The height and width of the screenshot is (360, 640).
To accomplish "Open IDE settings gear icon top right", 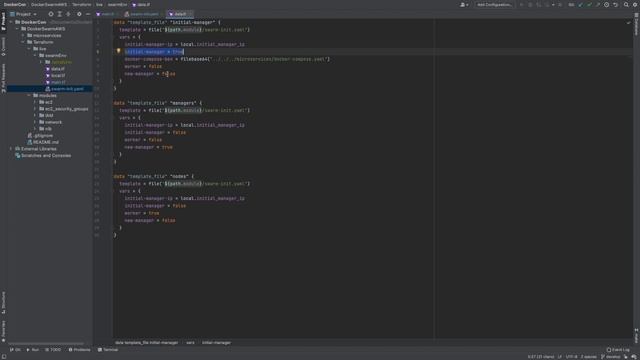I will click(x=635, y=4).
